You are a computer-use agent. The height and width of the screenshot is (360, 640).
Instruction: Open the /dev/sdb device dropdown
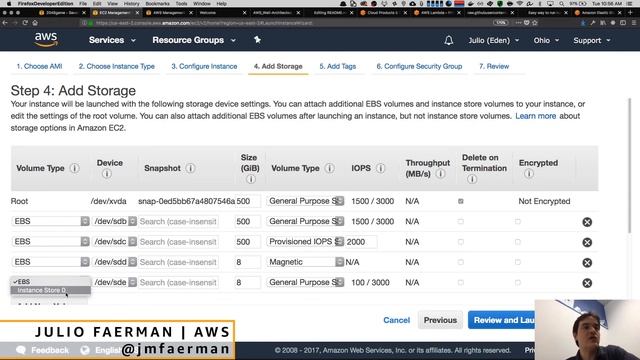pos(114,221)
